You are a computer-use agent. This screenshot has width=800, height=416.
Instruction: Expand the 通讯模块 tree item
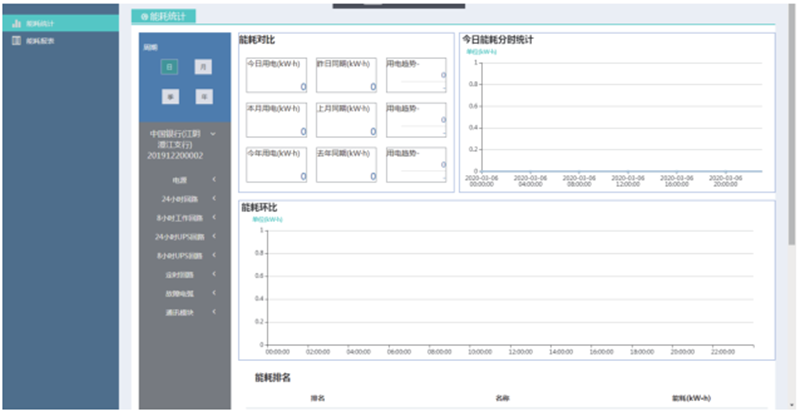click(x=214, y=313)
